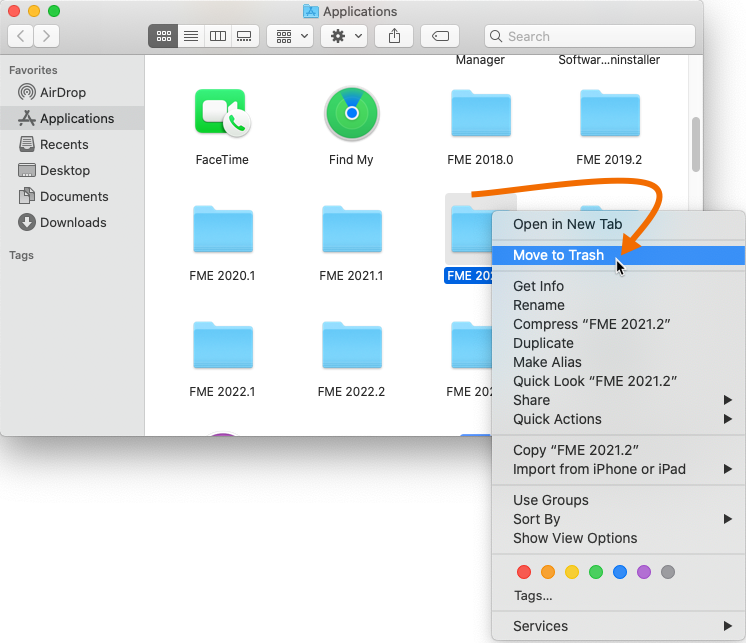Go back with the back arrow button
The height and width of the screenshot is (643, 746).
tap(20, 36)
